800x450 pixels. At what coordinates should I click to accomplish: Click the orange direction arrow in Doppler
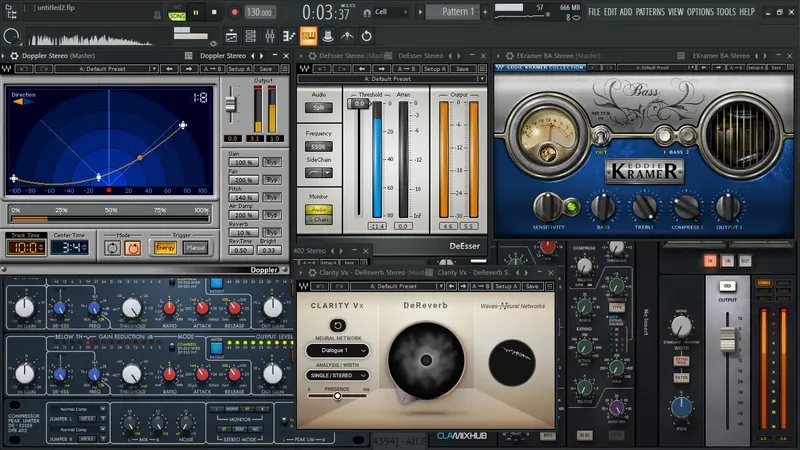(x=17, y=100)
